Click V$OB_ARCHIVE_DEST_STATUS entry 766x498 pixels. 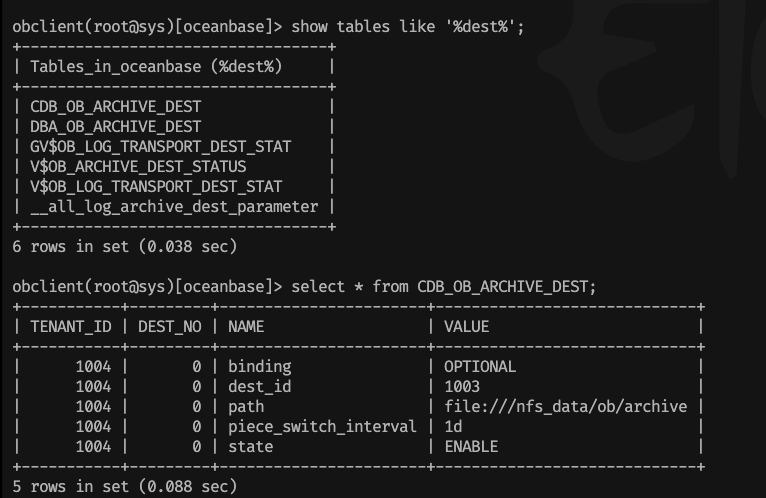138,167
